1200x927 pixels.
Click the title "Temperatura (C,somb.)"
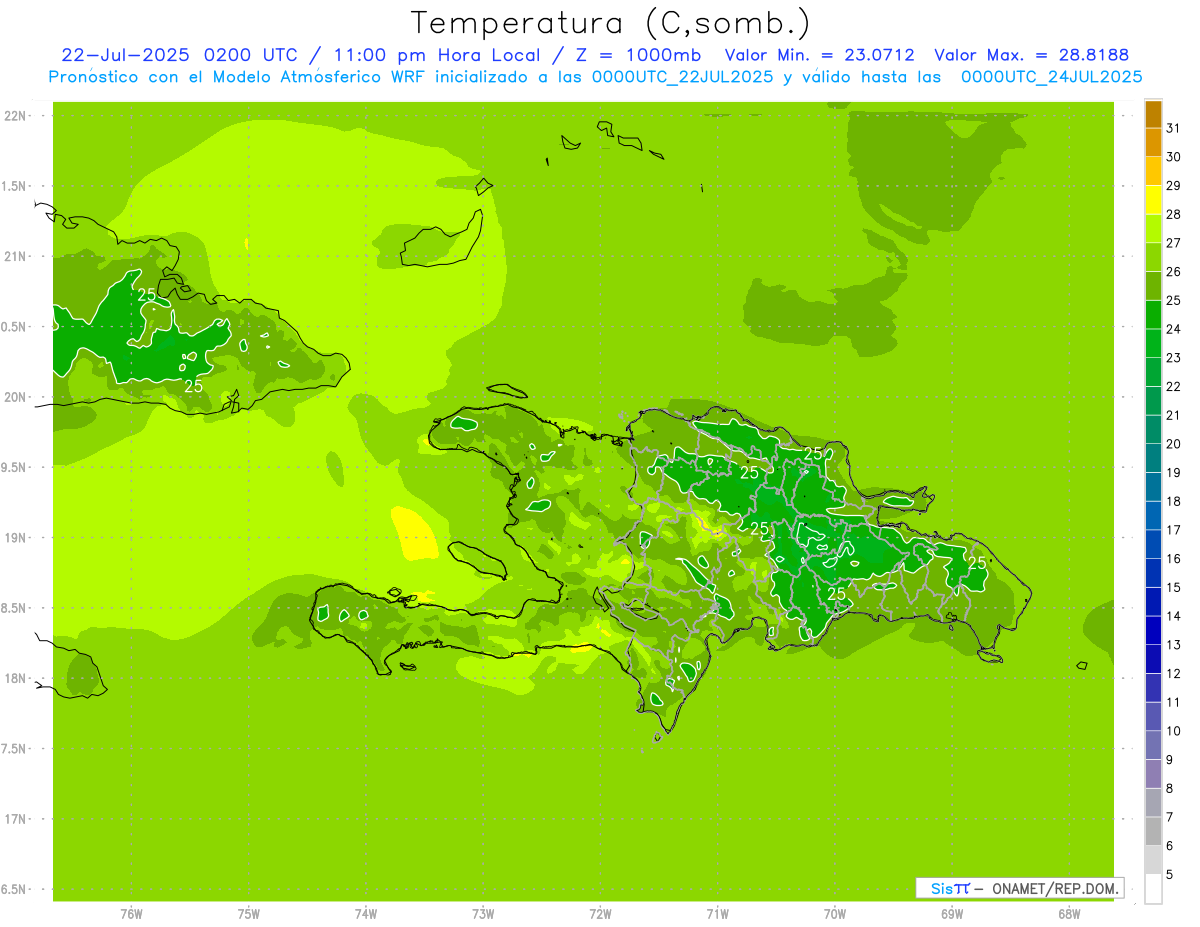(x=611, y=23)
